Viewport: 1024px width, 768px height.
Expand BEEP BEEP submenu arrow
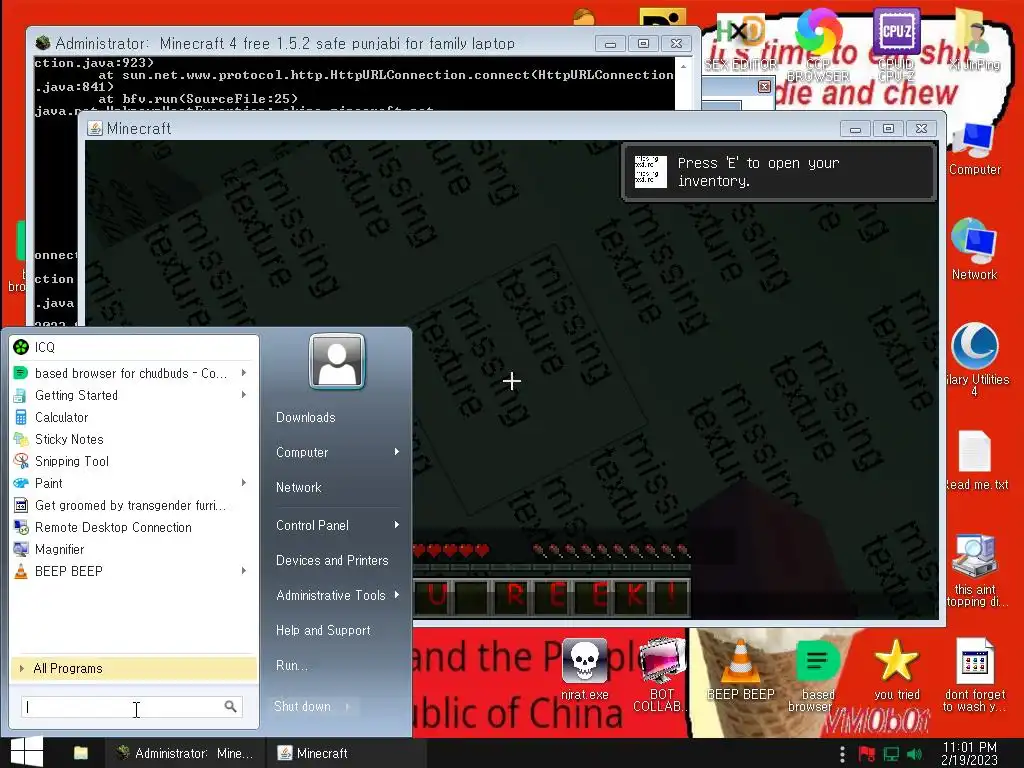(244, 571)
